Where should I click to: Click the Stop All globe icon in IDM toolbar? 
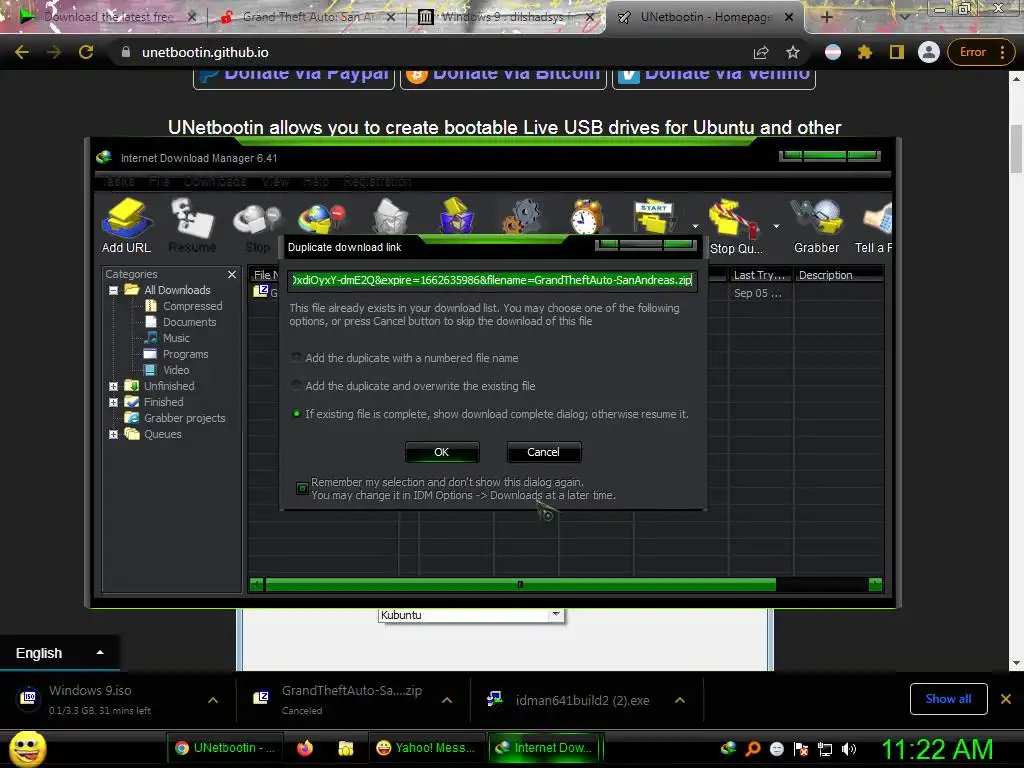pos(321,219)
